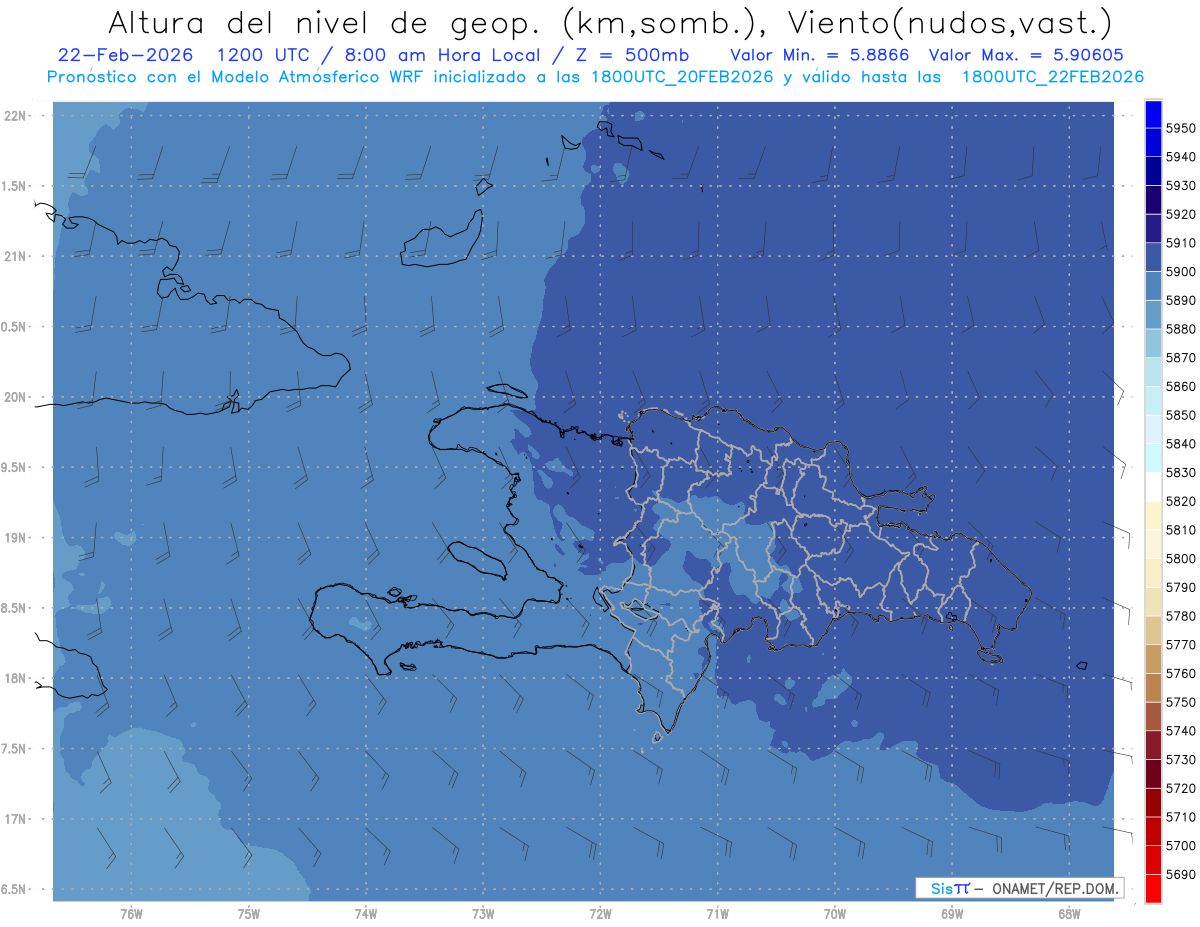
Task: Click the '74W' longitude label
Action: point(366,912)
